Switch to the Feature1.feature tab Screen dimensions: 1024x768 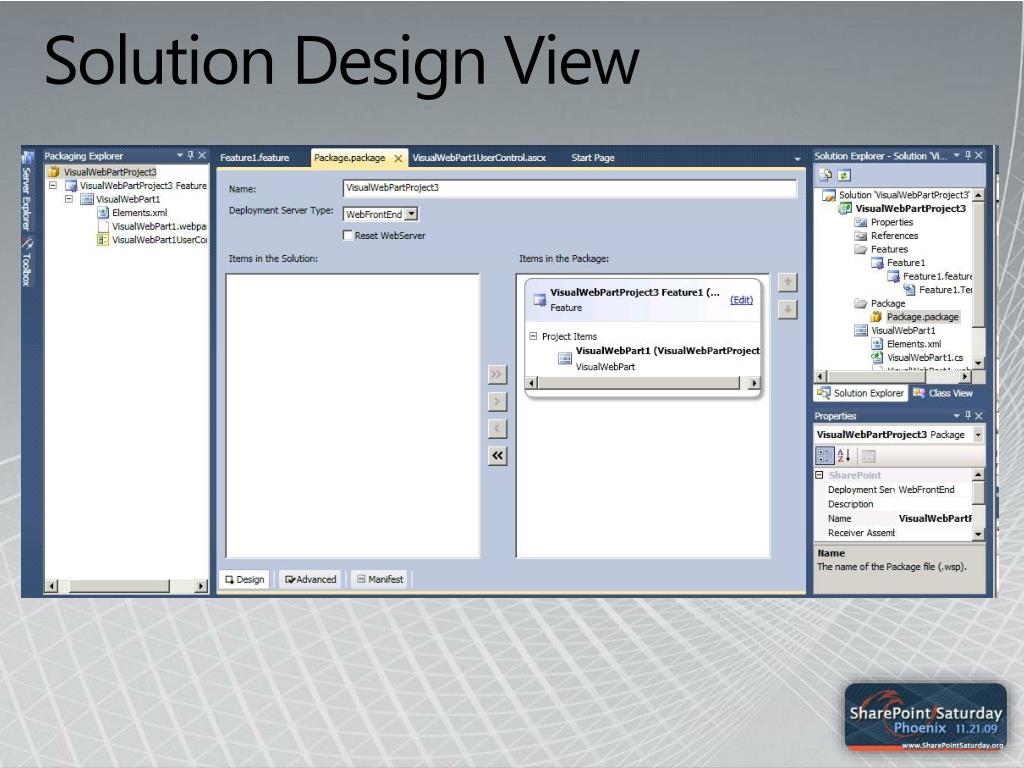254,157
